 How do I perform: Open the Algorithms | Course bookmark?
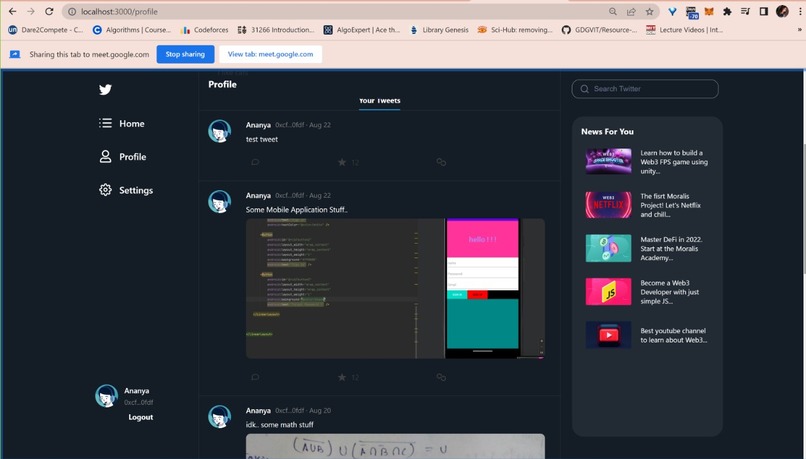[x=131, y=30]
